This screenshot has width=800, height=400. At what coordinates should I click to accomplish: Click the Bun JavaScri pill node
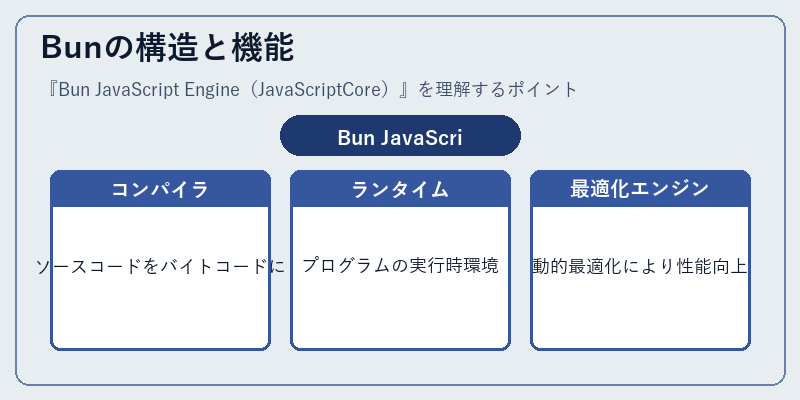click(400, 136)
